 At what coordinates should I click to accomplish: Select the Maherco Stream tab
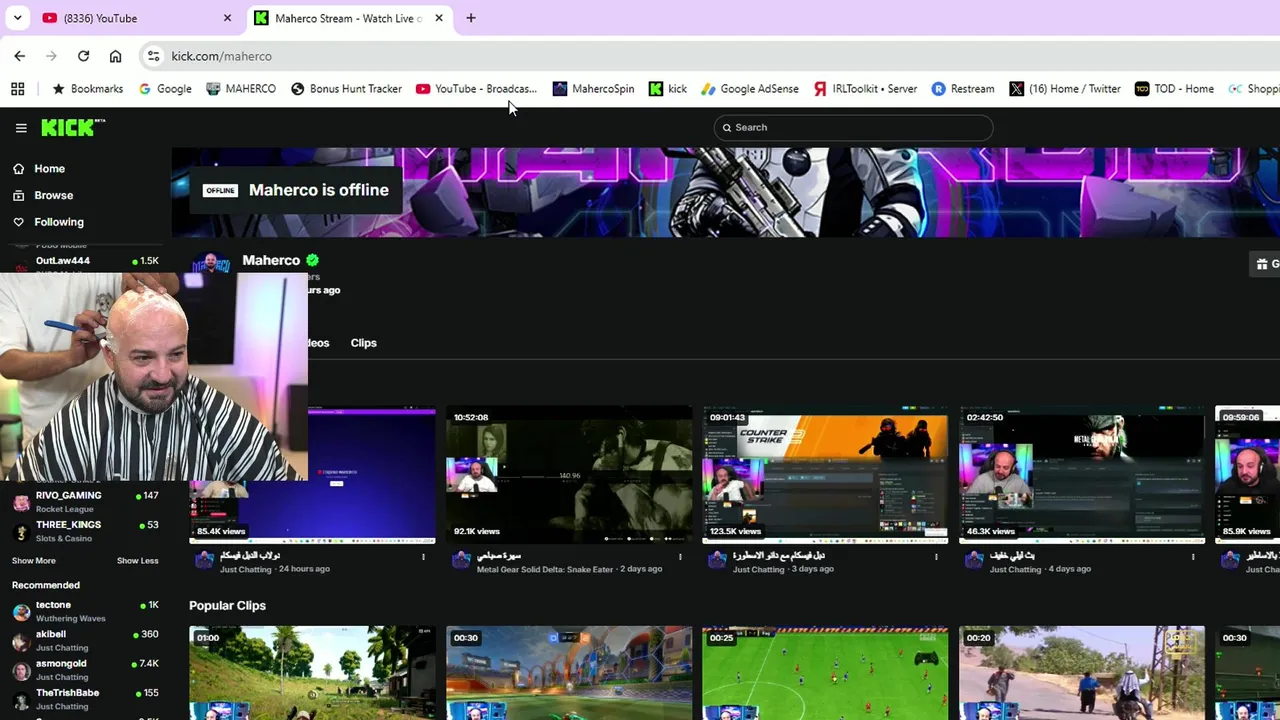pos(348,18)
